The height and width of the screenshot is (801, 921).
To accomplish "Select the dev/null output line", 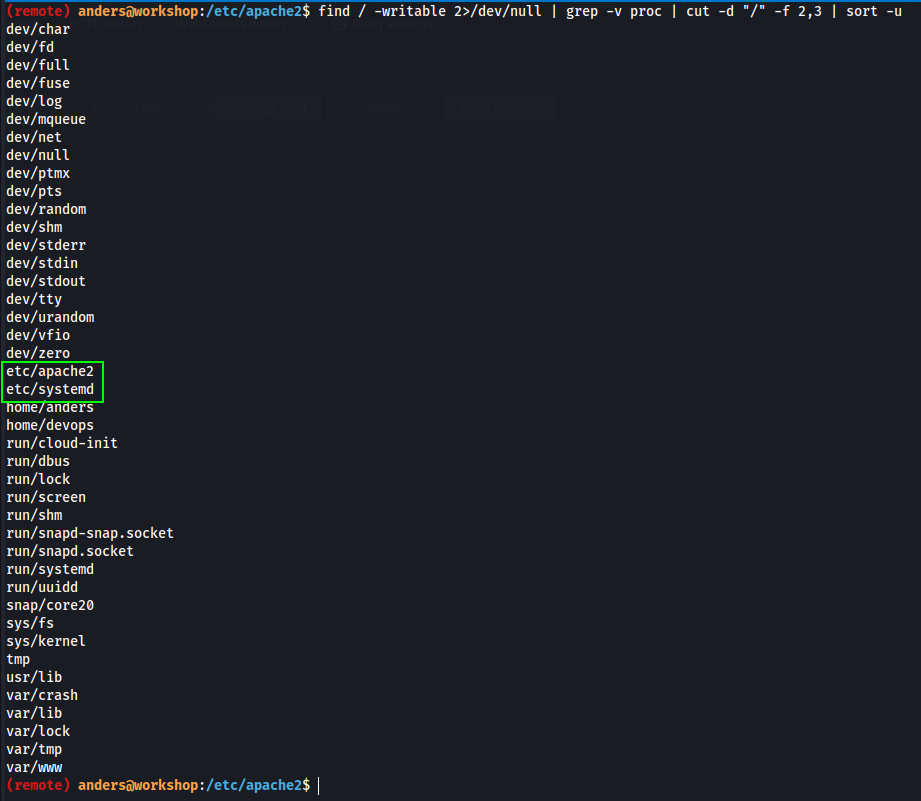I will point(38,155).
